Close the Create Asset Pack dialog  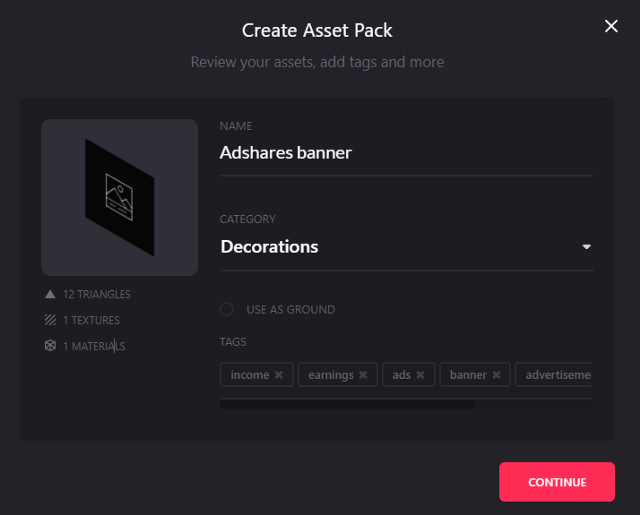[x=611, y=26]
